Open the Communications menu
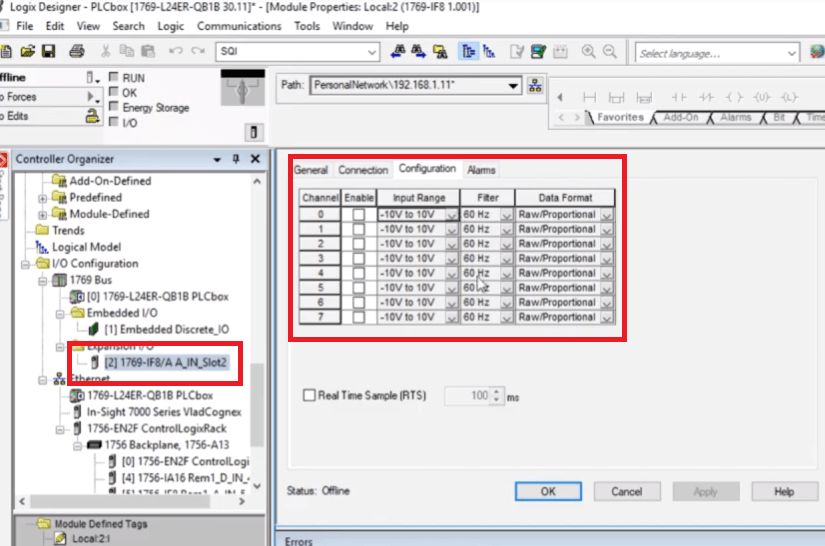Image resolution: width=825 pixels, height=546 pixels. (x=239, y=26)
